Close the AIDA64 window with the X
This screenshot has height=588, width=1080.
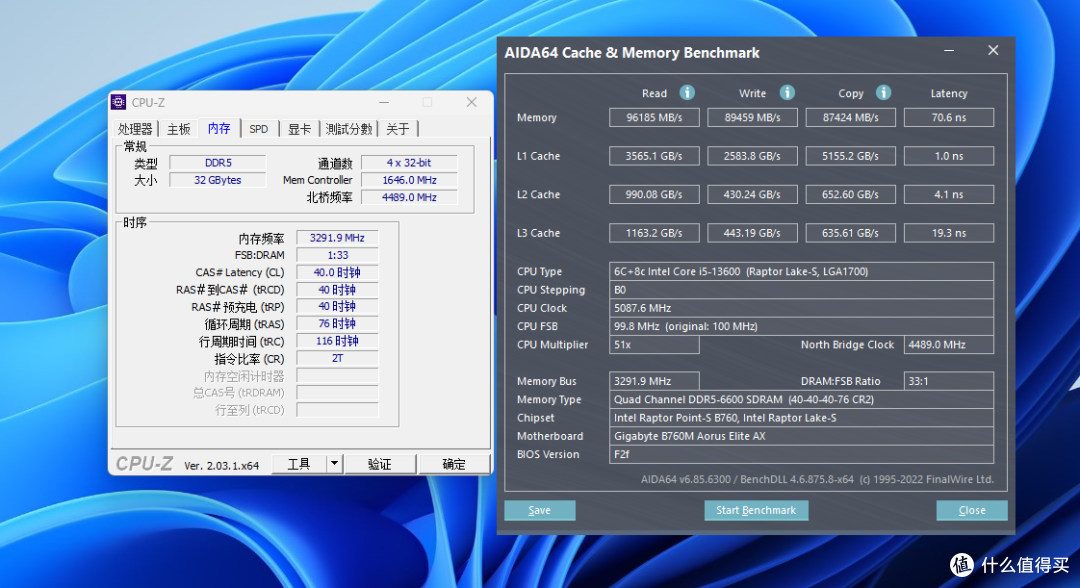[993, 50]
